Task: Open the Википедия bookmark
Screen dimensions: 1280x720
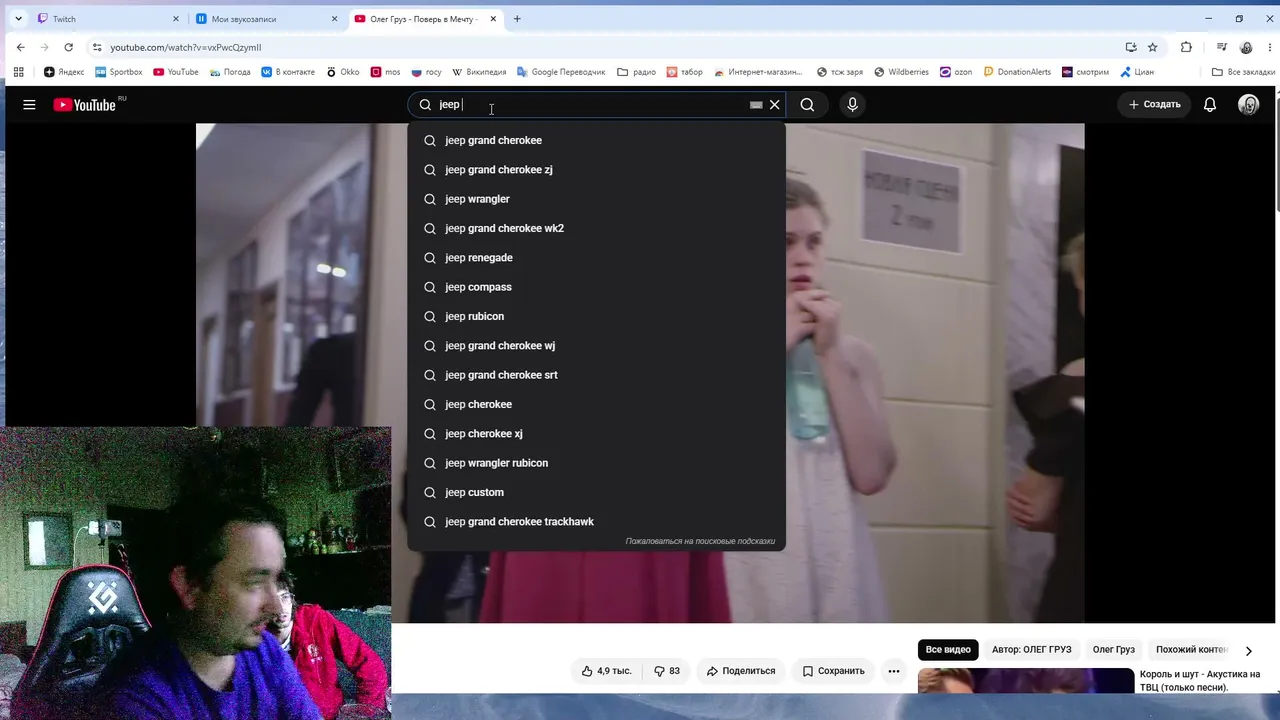Action: point(479,72)
